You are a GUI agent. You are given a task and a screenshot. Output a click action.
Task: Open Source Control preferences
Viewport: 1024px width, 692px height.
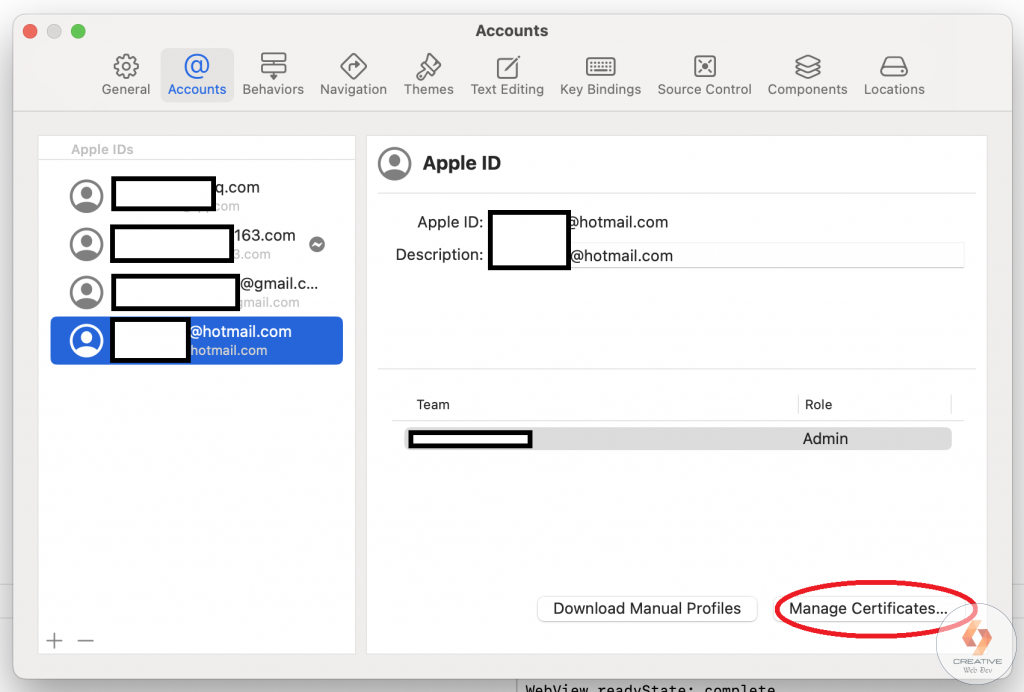704,74
